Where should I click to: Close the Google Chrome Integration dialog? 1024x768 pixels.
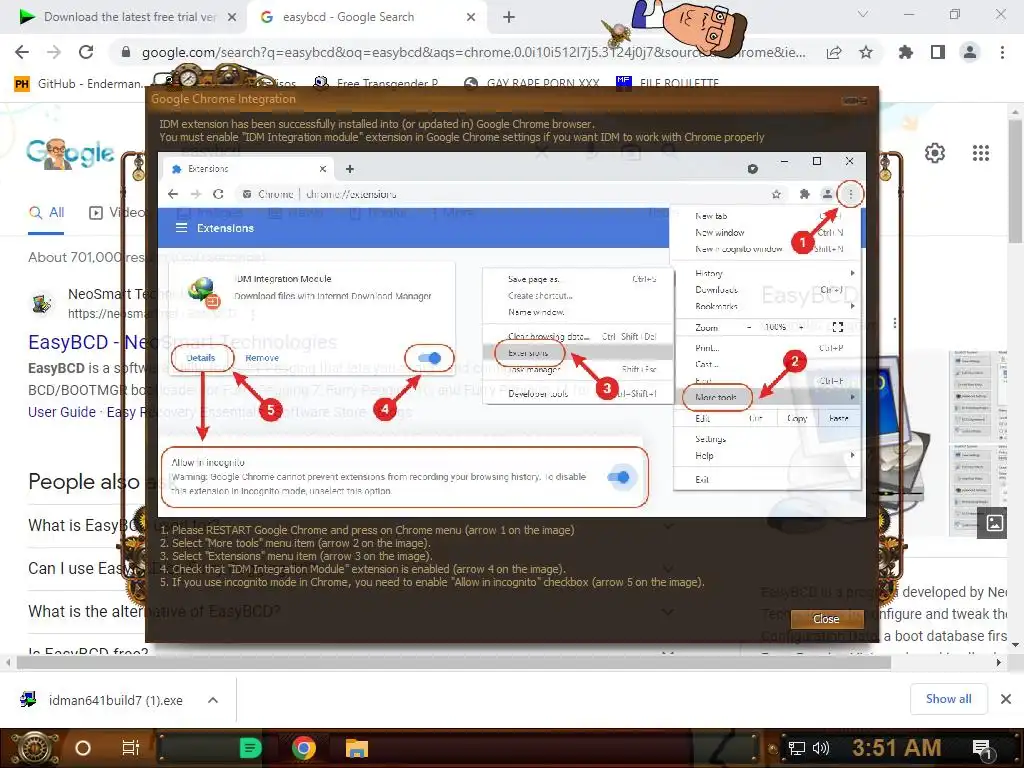854,100
